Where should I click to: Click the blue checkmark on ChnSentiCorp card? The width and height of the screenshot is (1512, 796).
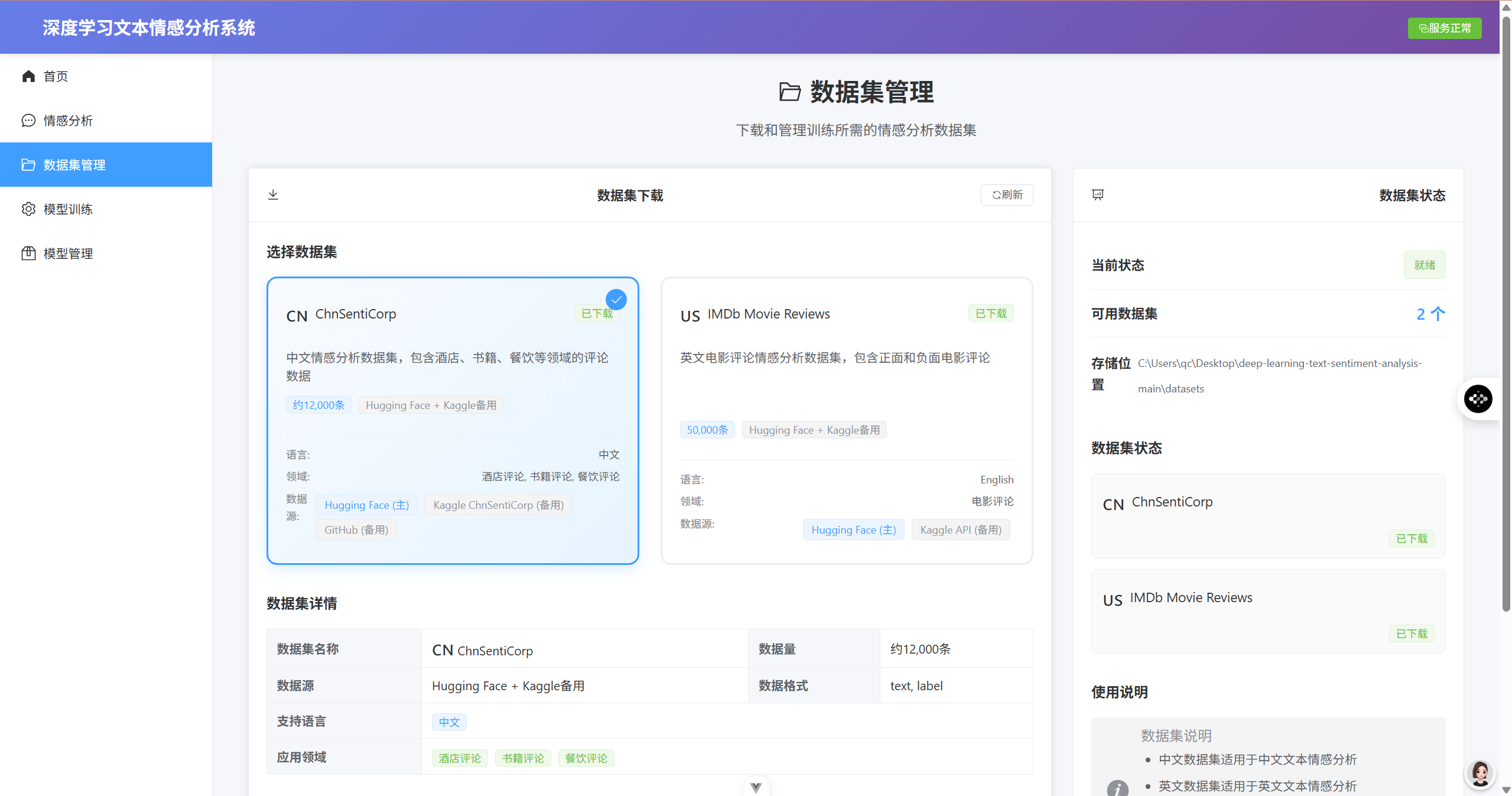[x=616, y=300]
